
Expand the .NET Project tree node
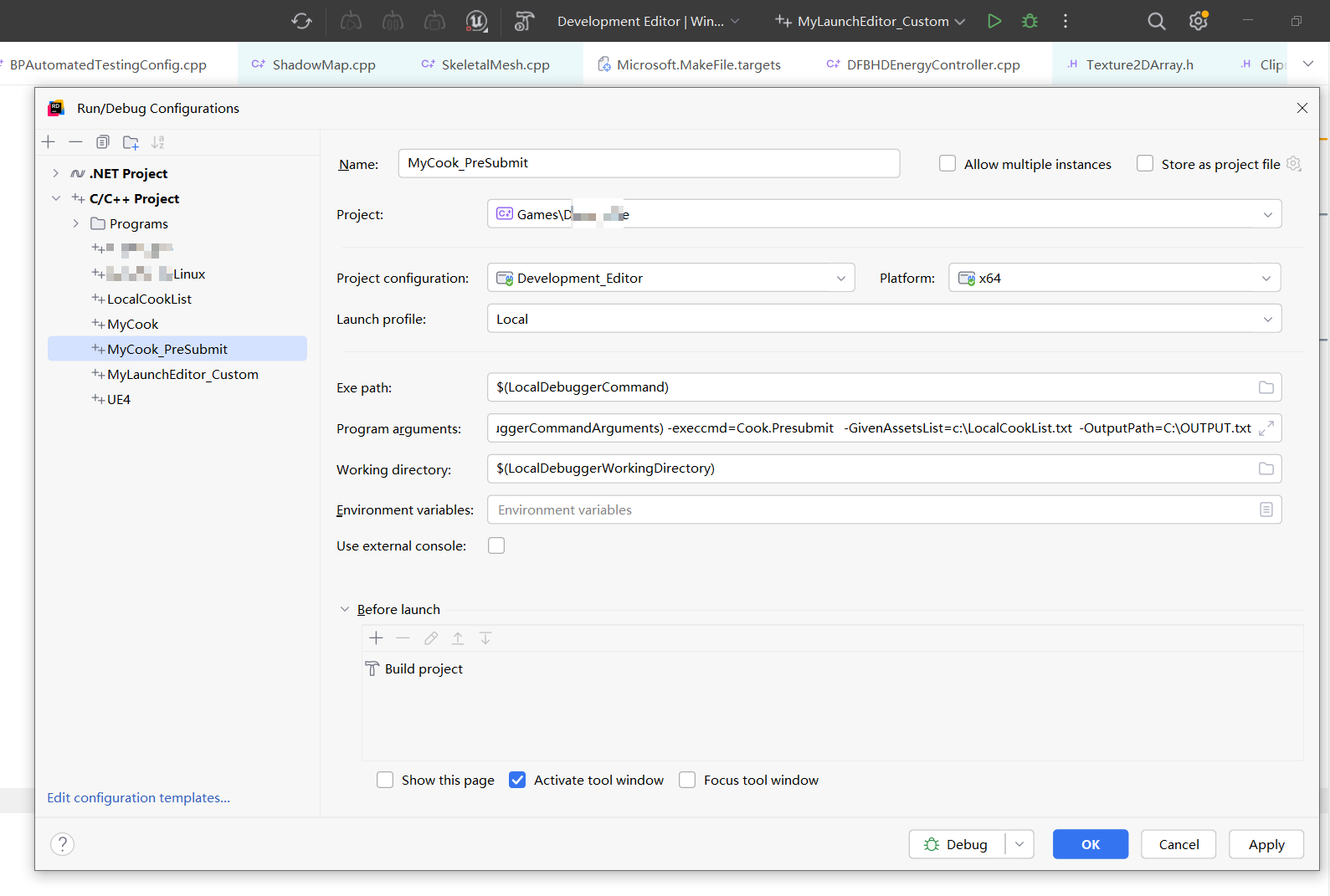[x=55, y=173]
